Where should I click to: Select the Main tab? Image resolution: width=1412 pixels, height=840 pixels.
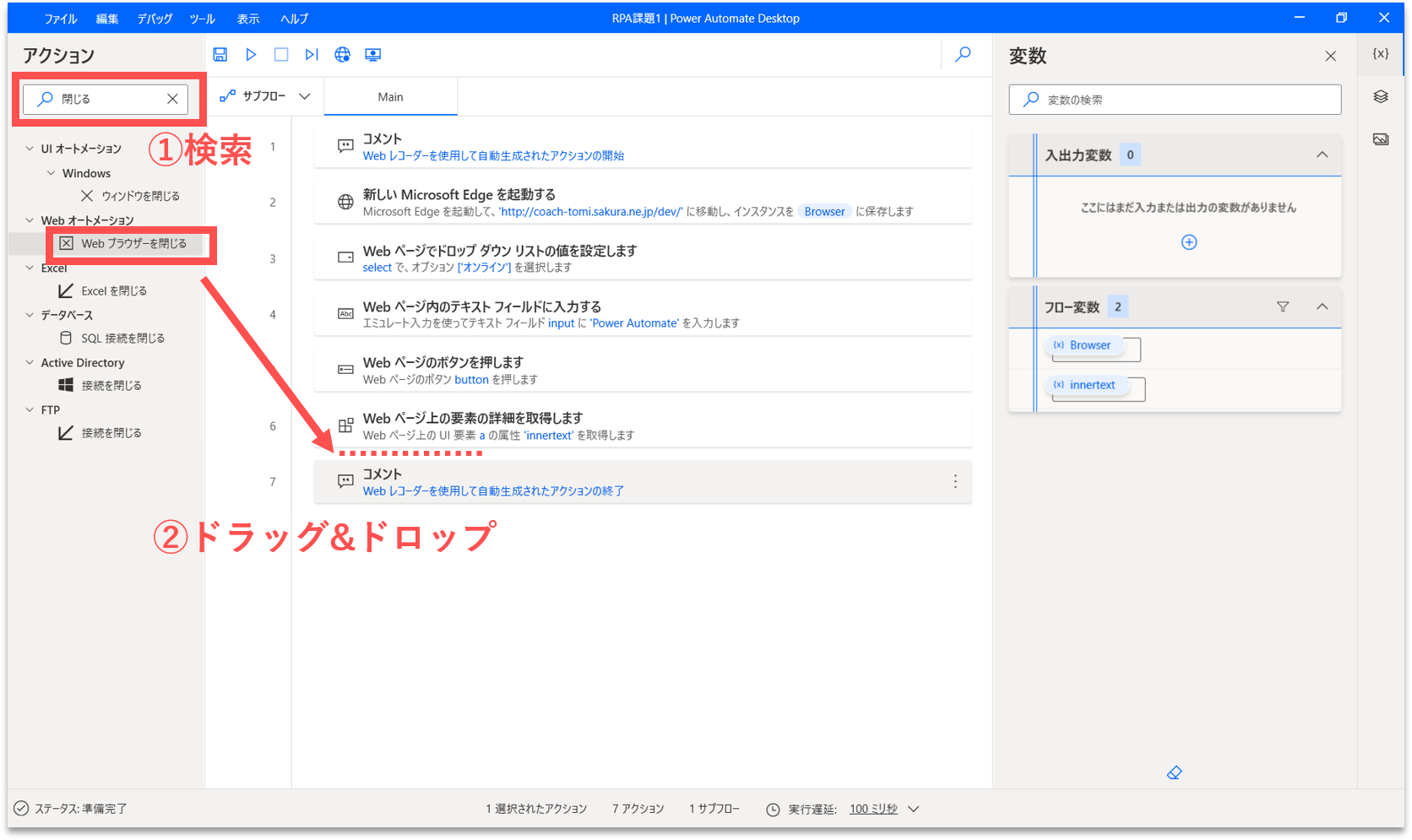click(390, 97)
